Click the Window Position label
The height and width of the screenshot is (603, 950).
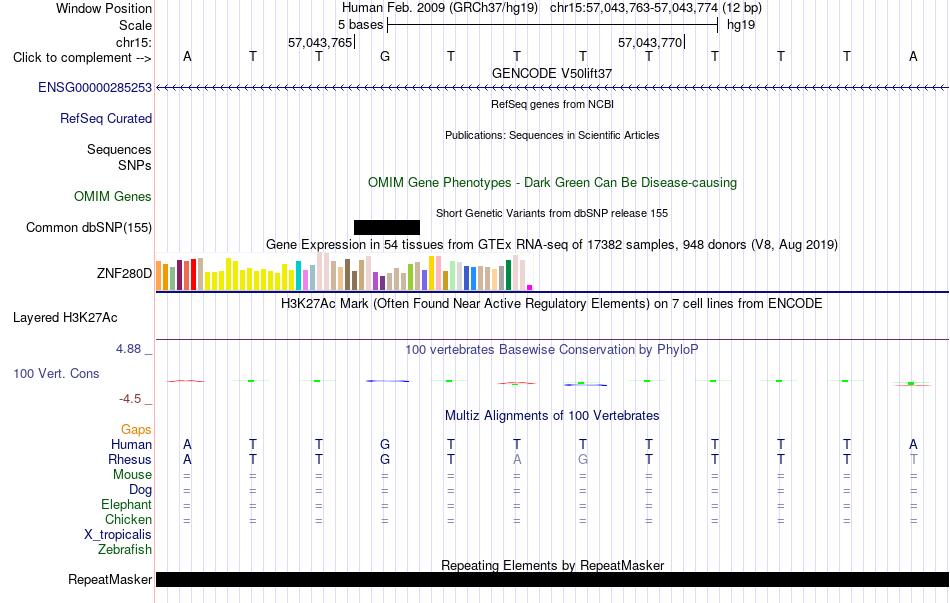tap(104, 8)
